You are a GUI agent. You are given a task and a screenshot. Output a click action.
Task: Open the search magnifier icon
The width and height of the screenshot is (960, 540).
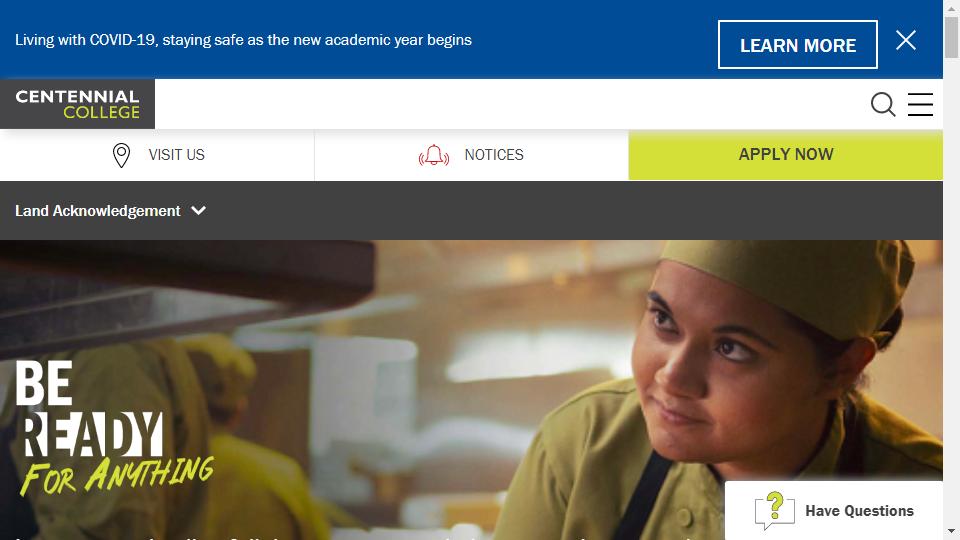(883, 105)
